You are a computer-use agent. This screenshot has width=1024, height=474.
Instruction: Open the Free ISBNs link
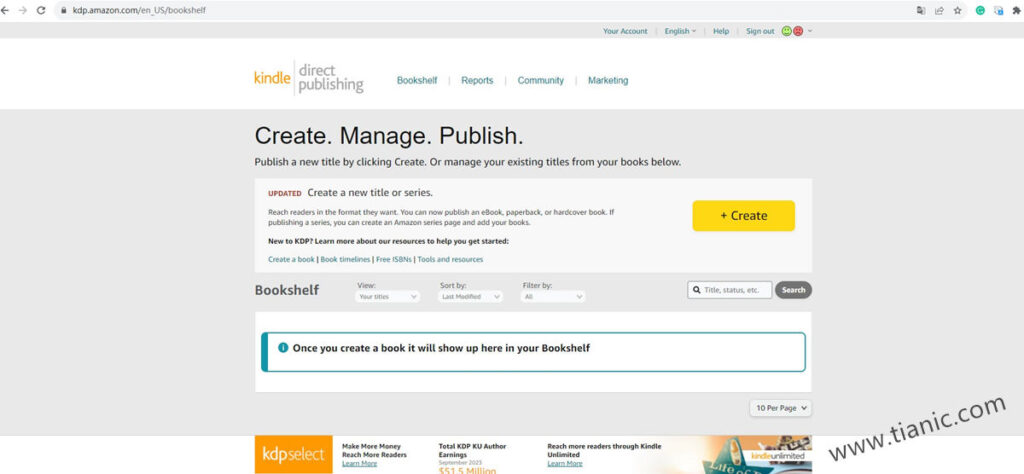(394, 259)
